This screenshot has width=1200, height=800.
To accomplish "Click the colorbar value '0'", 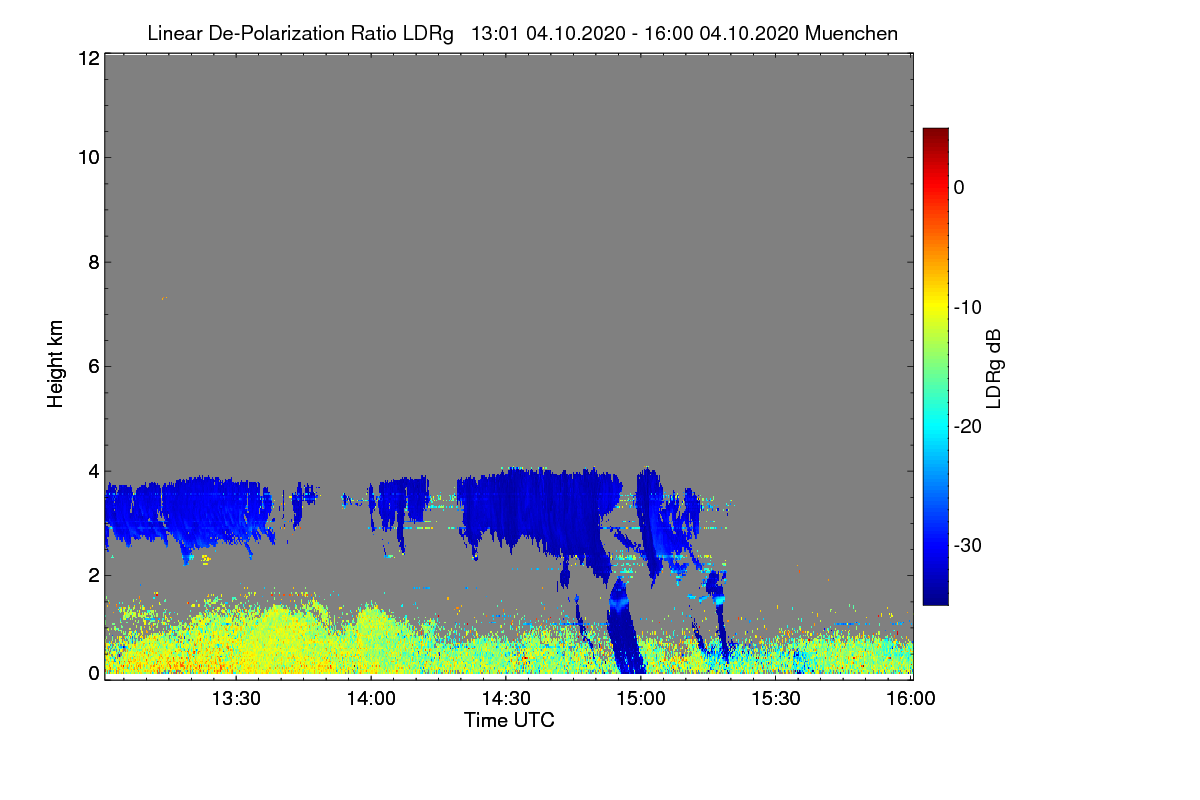I will click(x=960, y=187).
